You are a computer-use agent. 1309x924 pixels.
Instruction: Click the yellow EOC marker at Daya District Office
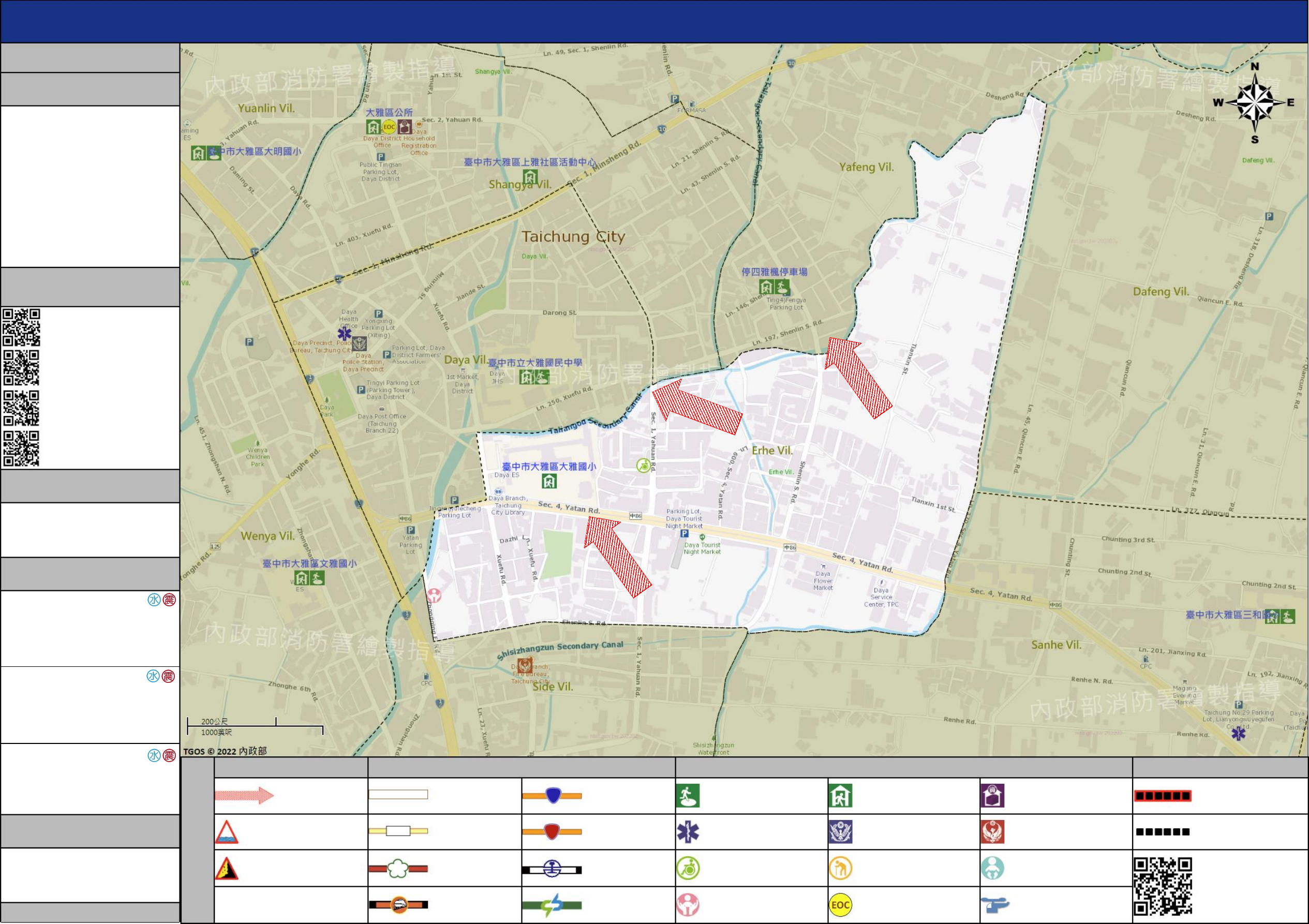(389, 127)
